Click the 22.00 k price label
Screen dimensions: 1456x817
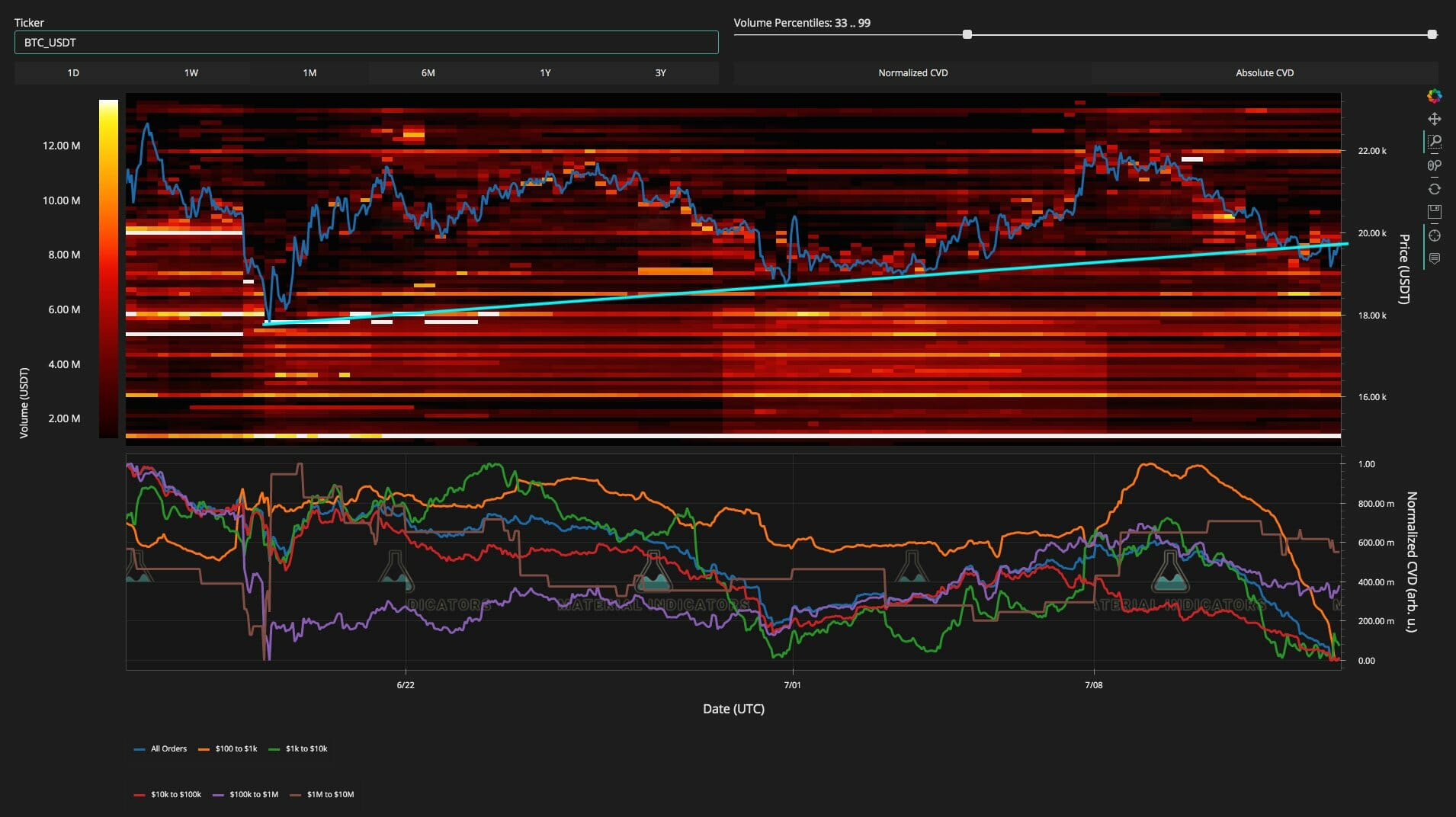pos(1372,151)
